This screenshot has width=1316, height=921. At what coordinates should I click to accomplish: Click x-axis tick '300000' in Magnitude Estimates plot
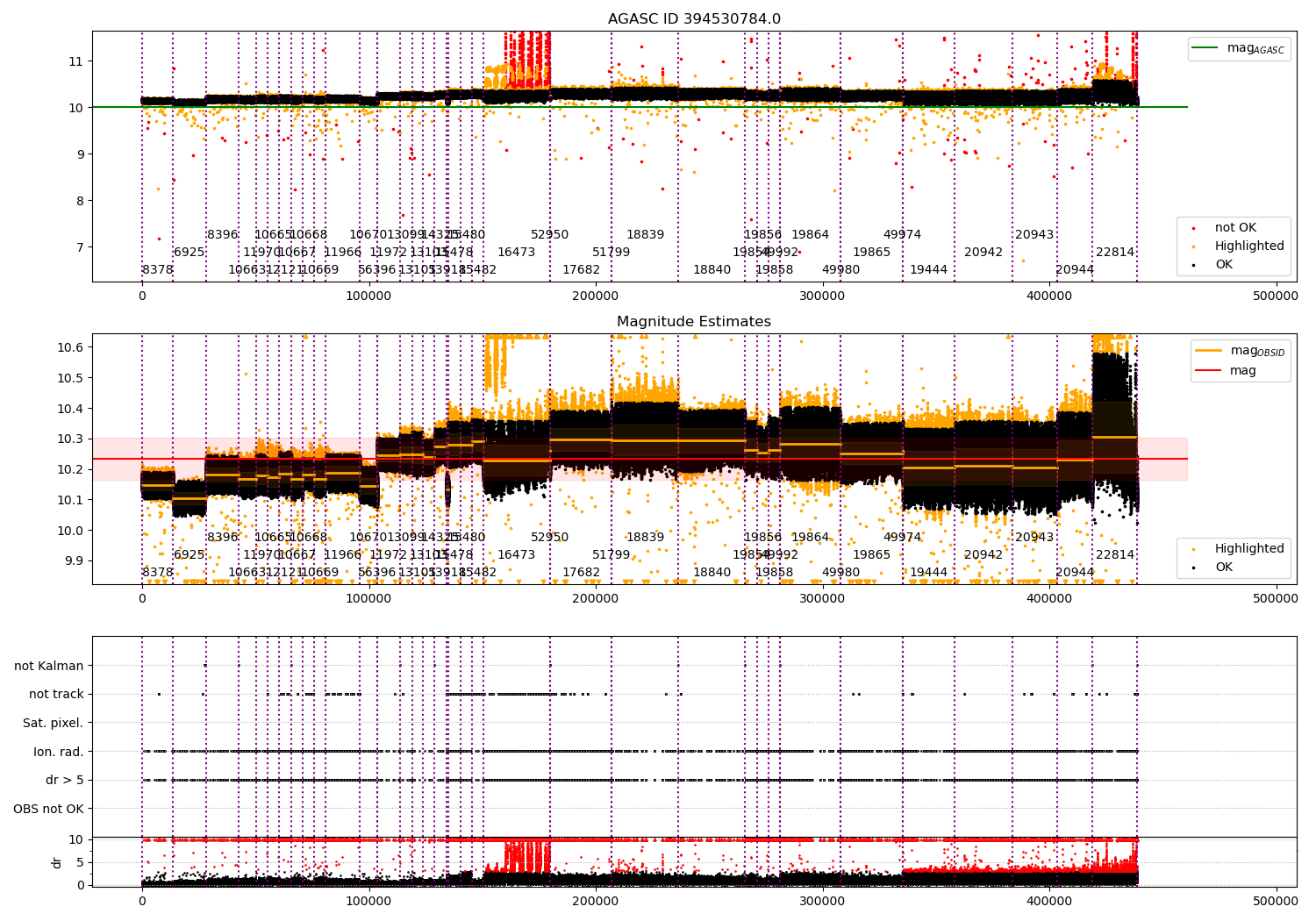tap(822, 599)
